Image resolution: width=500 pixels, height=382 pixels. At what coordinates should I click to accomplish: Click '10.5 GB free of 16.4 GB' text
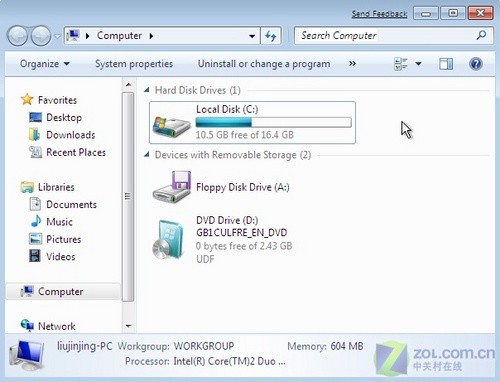245,135
